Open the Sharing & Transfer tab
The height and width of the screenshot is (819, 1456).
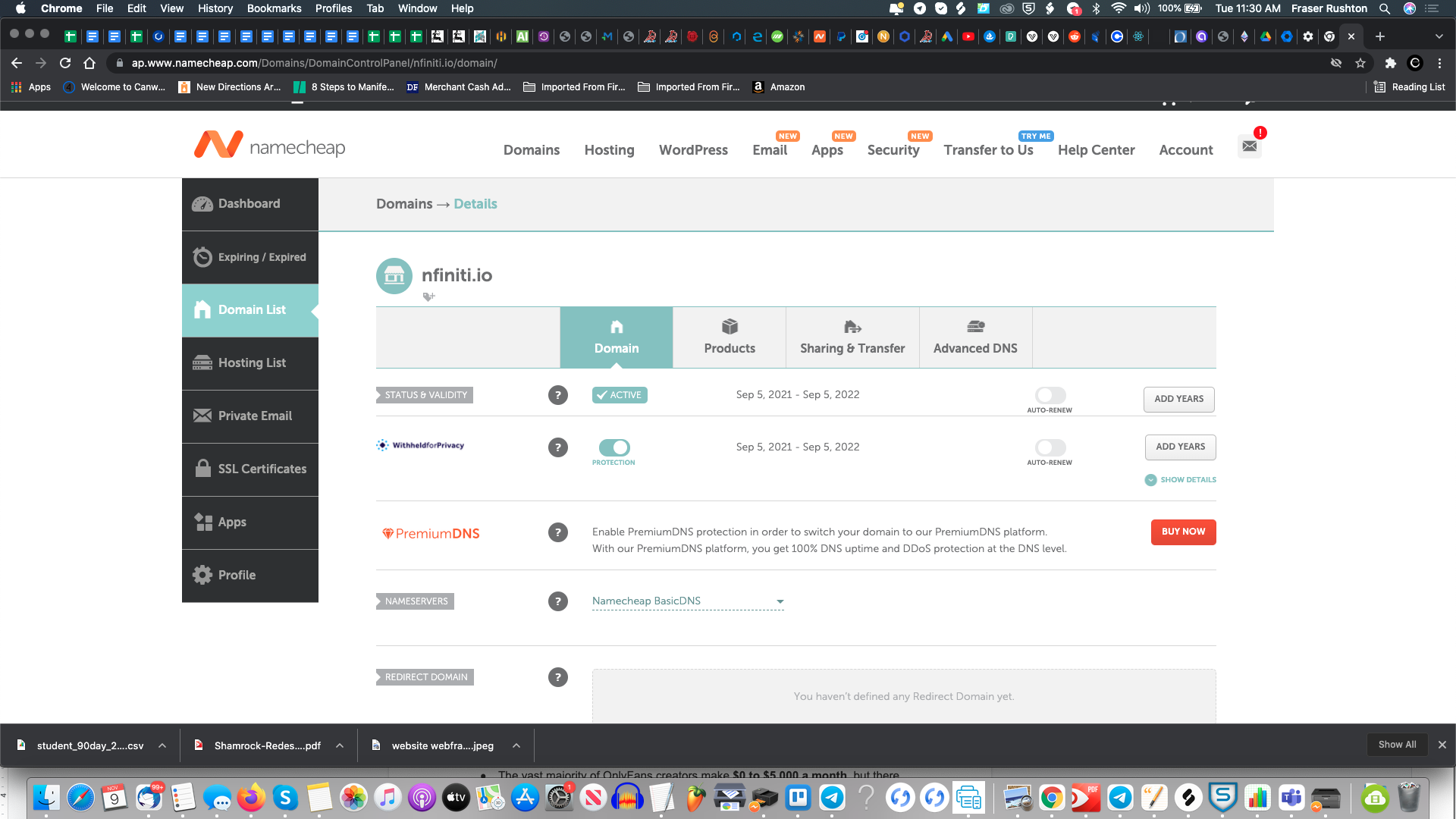coord(852,337)
